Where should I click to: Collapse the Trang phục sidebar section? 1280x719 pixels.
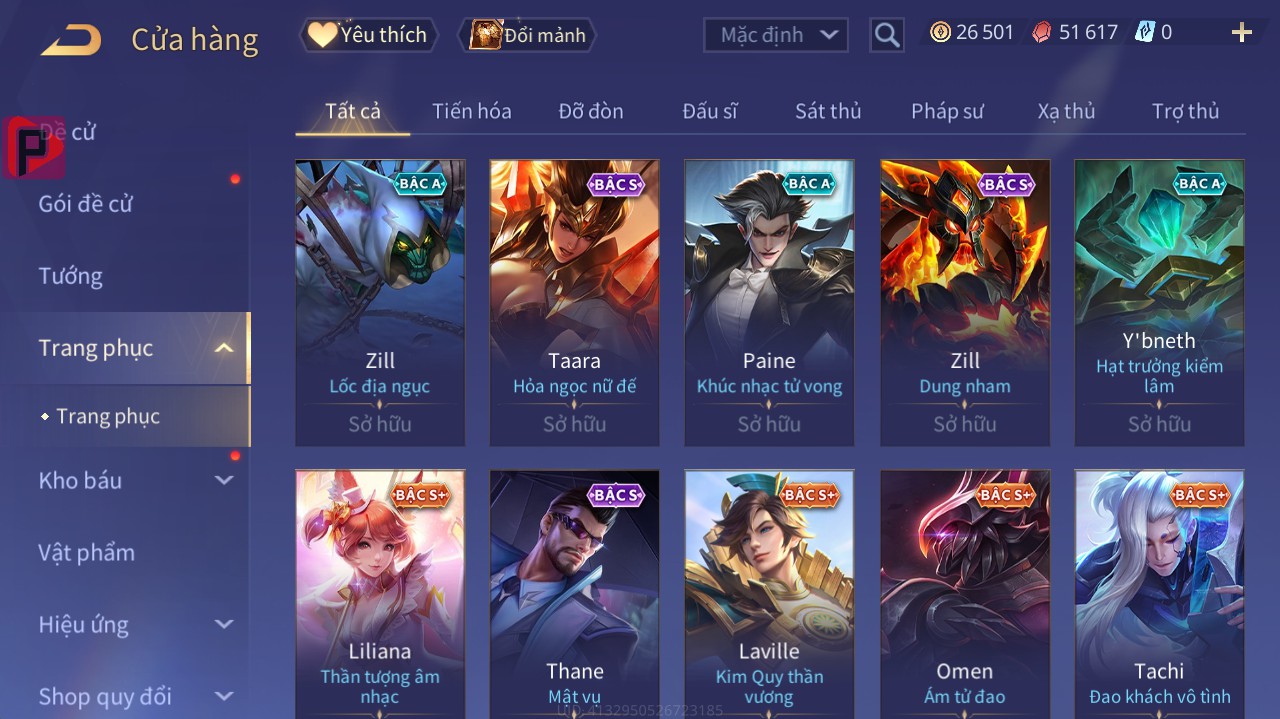[x=224, y=348]
